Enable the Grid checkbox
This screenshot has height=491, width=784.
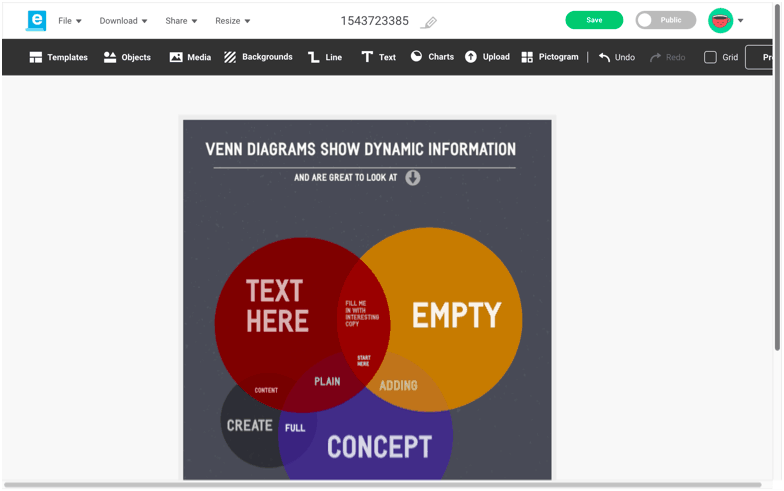pos(710,58)
